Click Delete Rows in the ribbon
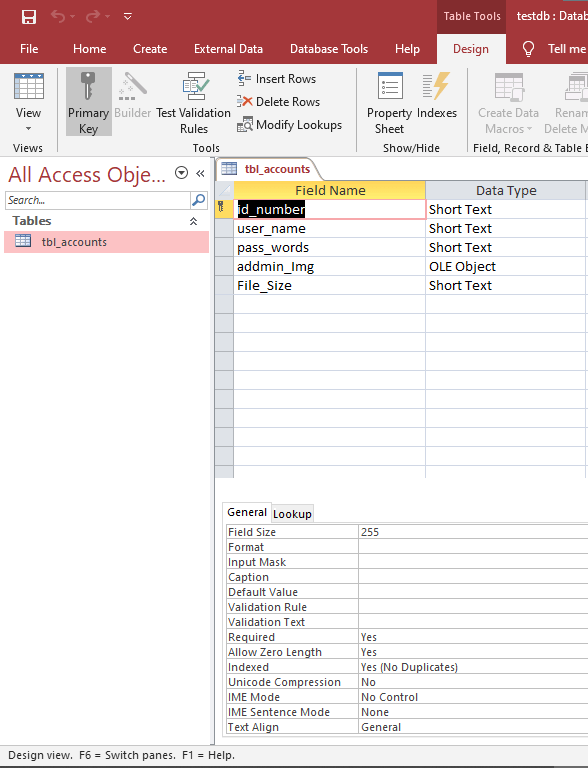The height and width of the screenshot is (768, 588). point(278,102)
